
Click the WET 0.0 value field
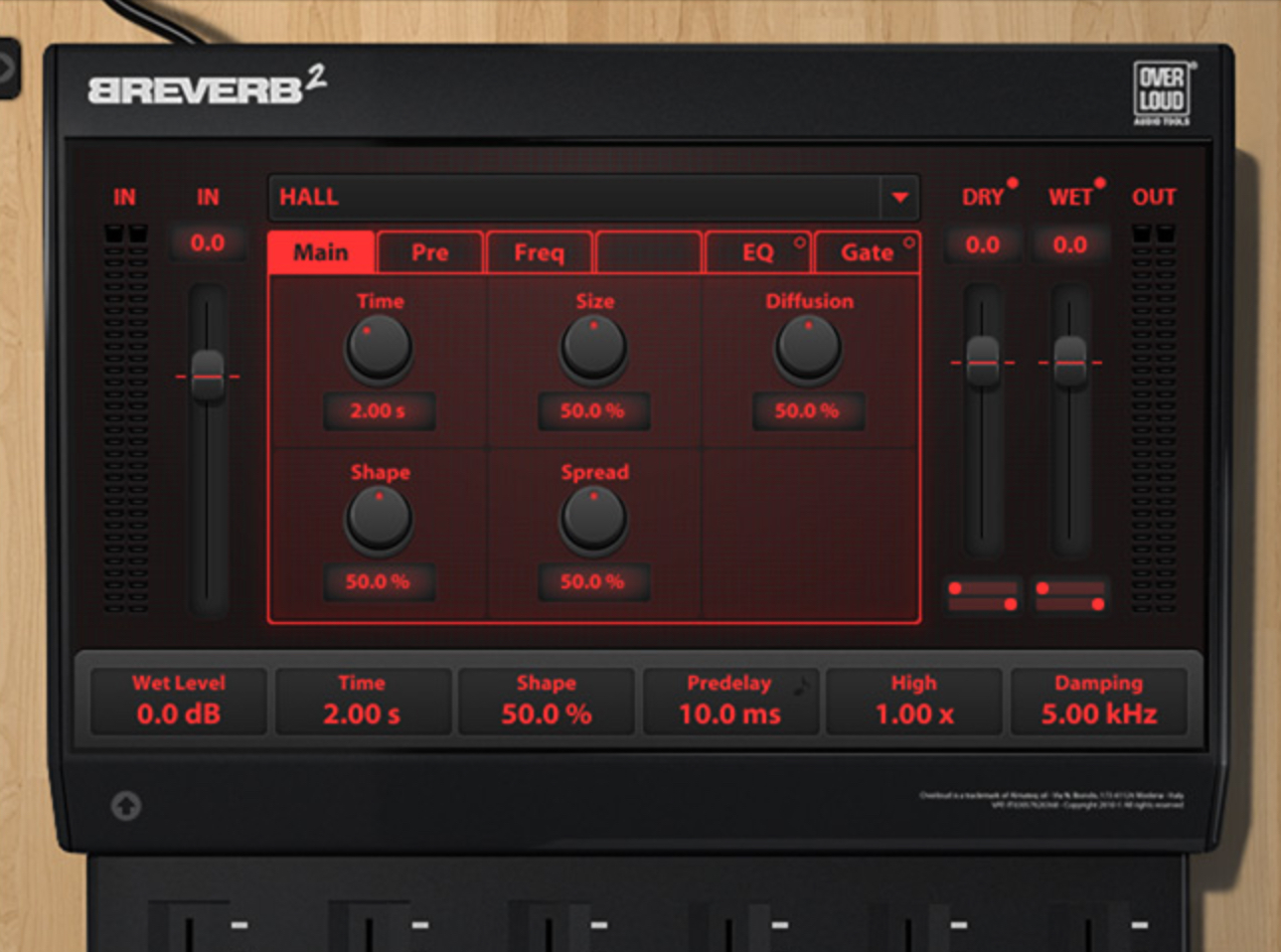[1070, 244]
